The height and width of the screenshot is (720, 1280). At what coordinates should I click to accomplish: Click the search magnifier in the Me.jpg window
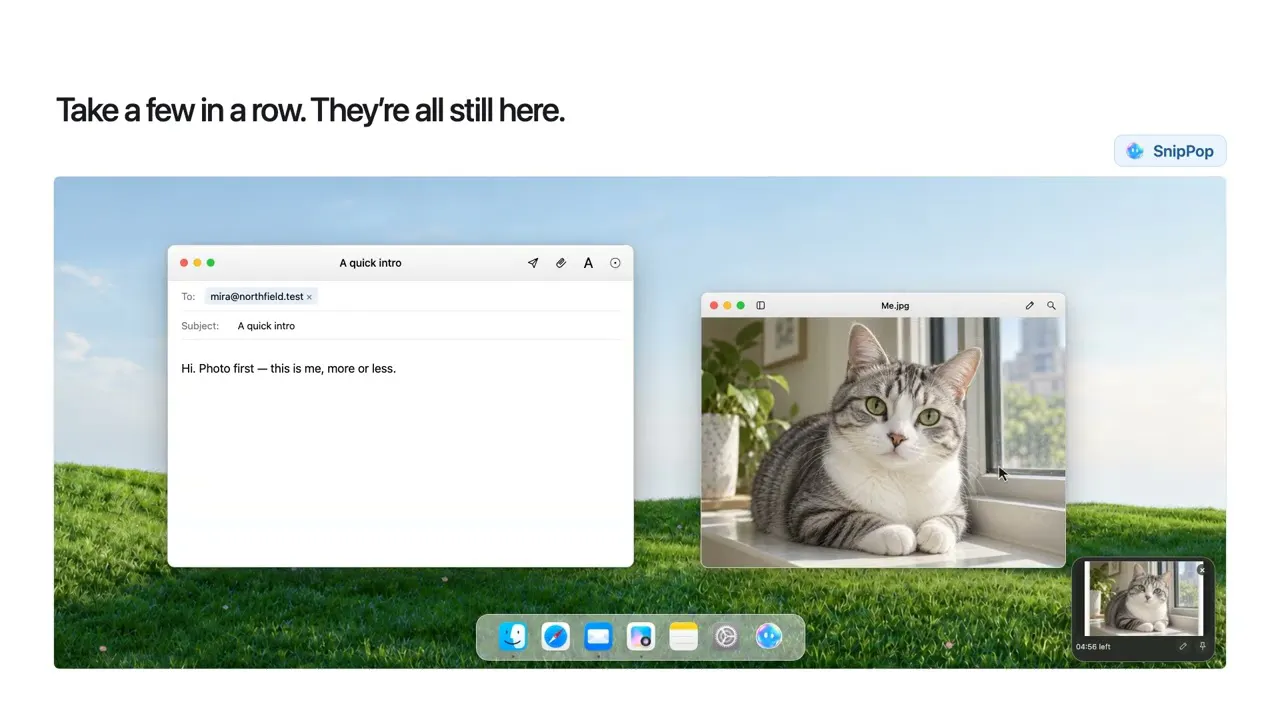[1051, 306]
